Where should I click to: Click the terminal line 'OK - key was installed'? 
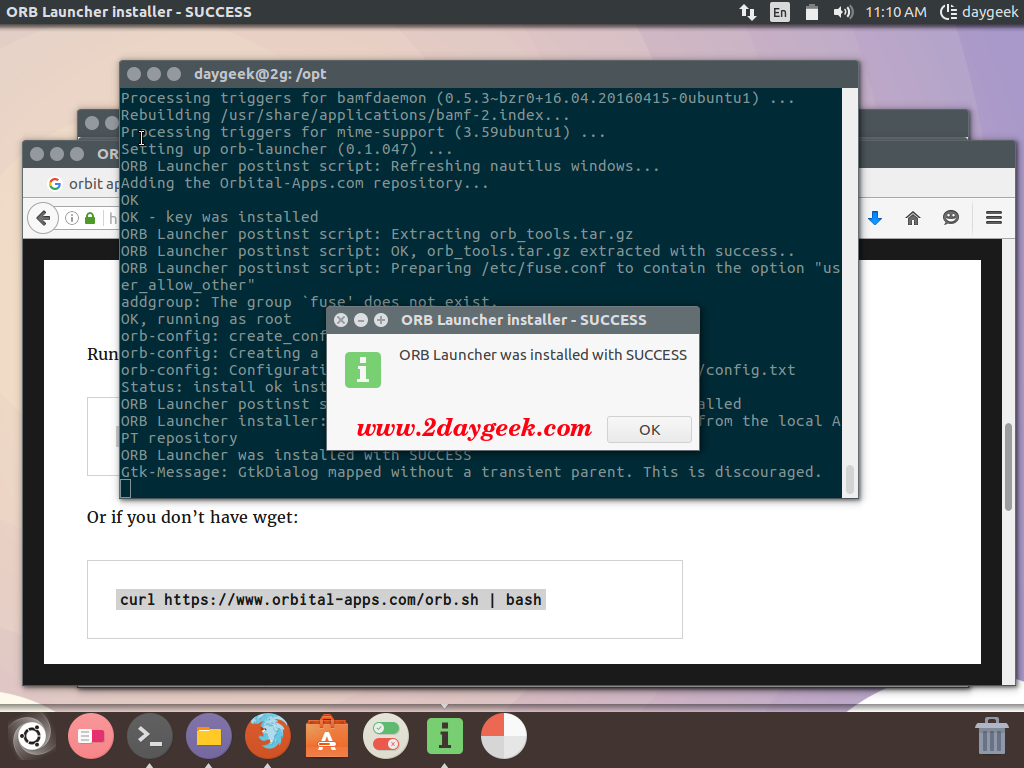click(219, 217)
